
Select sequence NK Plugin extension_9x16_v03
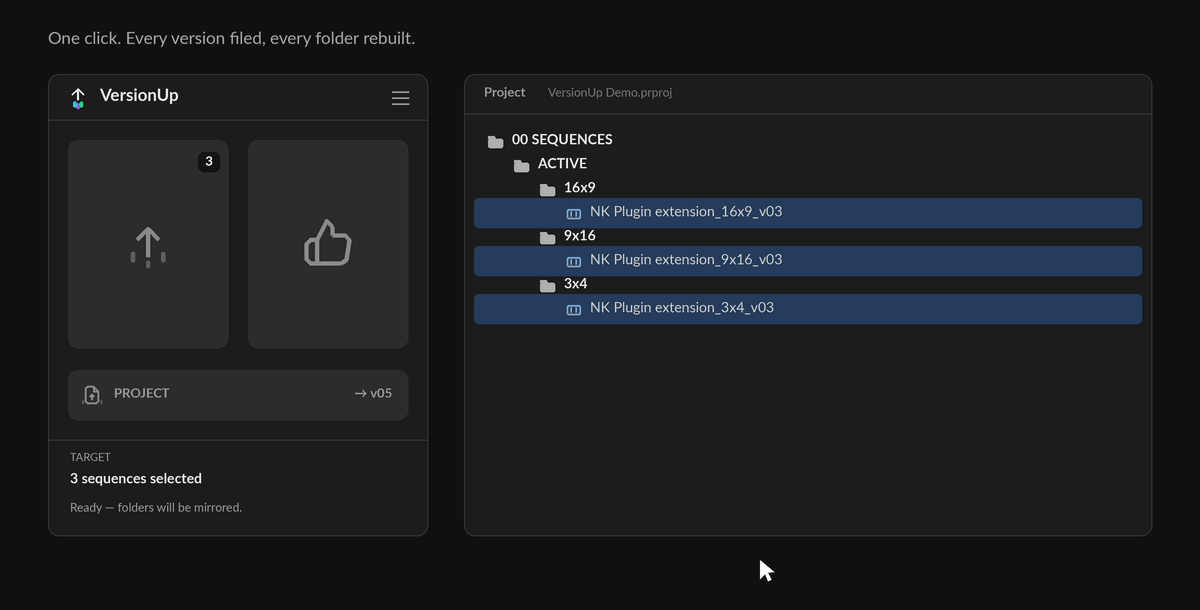click(x=808, y=261)
